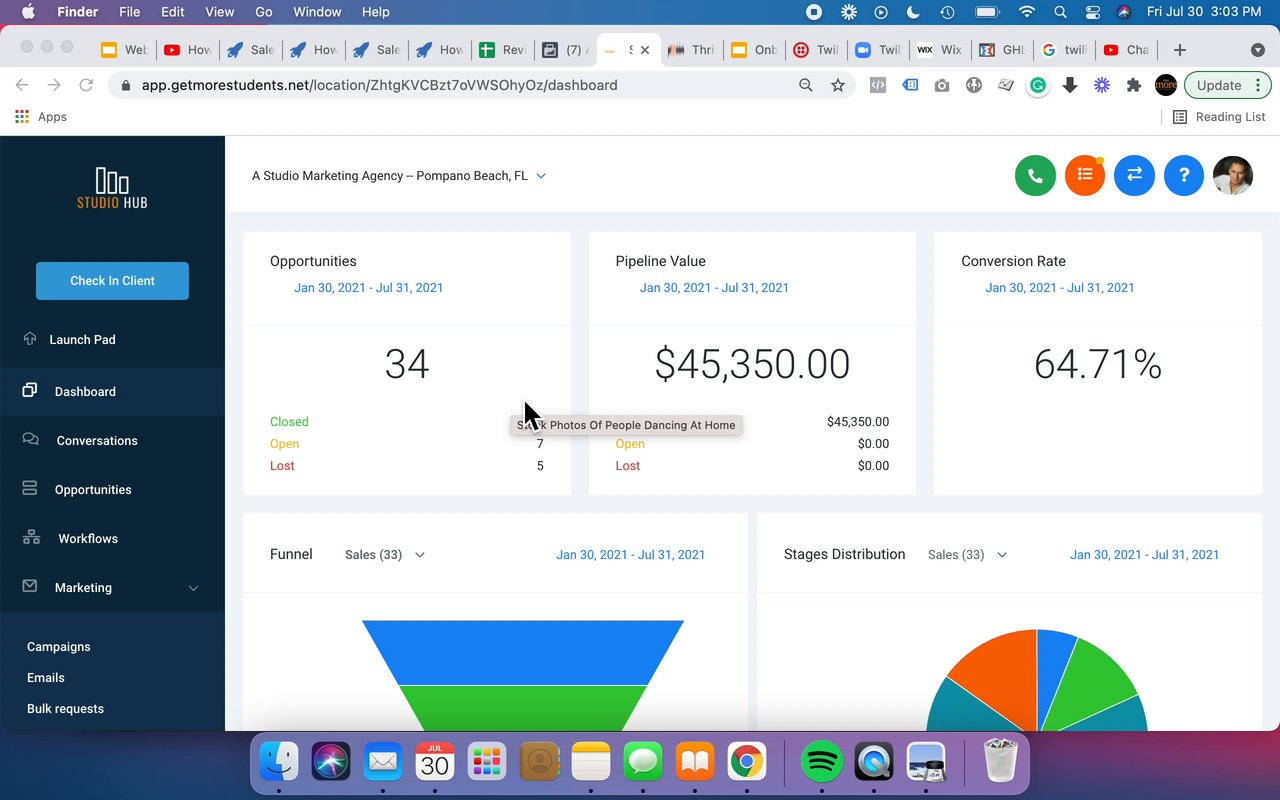Click the blue switch arrows icon

click(1134, 175)
